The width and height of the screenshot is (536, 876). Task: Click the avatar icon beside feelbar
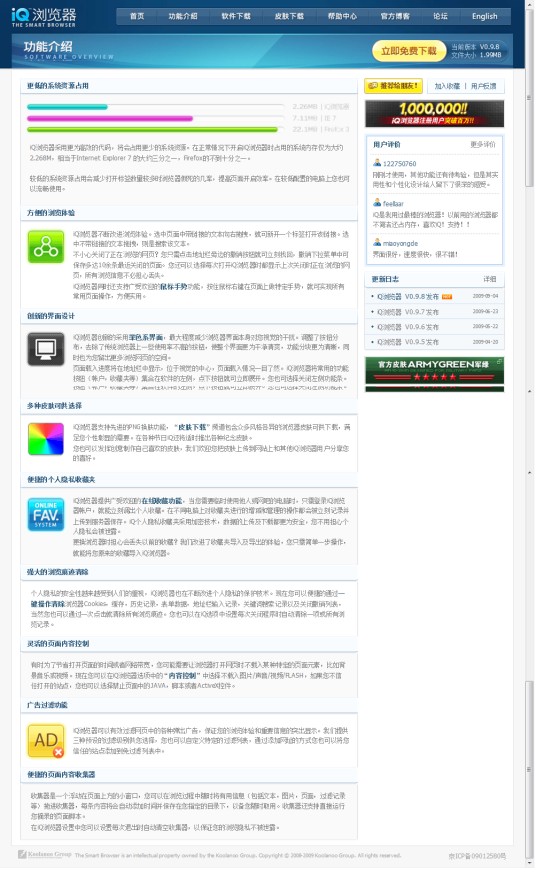(x=377, y=203)
